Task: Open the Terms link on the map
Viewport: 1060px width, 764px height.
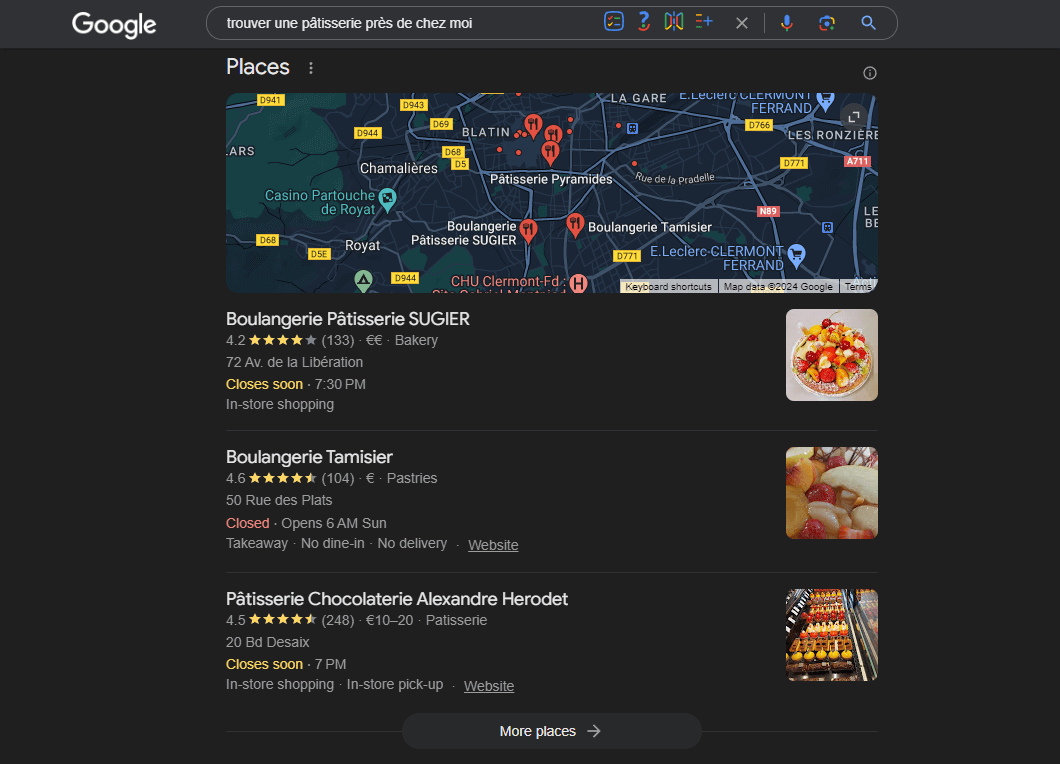Action: tap(858, 286)
